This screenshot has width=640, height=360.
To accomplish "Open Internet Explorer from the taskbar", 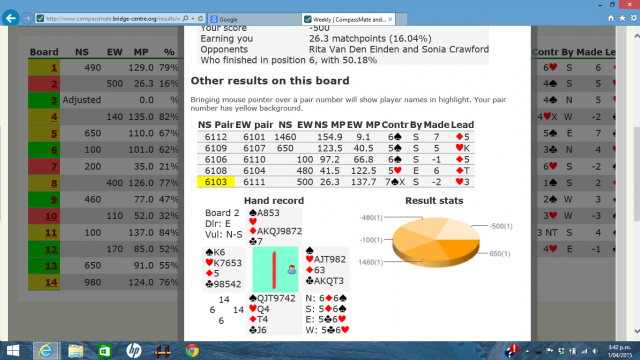I will 45,351.
